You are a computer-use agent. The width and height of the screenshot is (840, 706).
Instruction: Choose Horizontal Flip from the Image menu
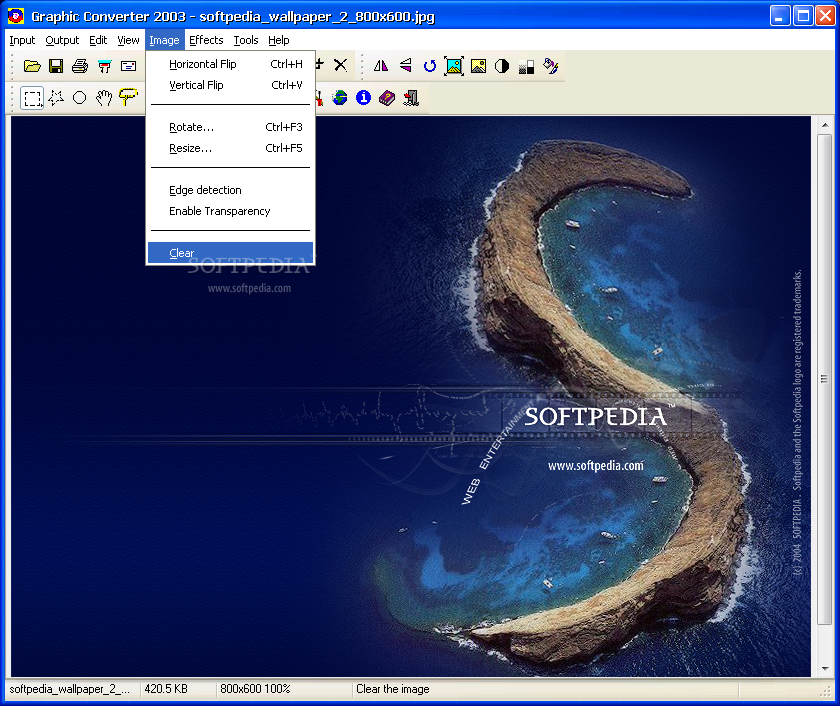coord(230,64)
